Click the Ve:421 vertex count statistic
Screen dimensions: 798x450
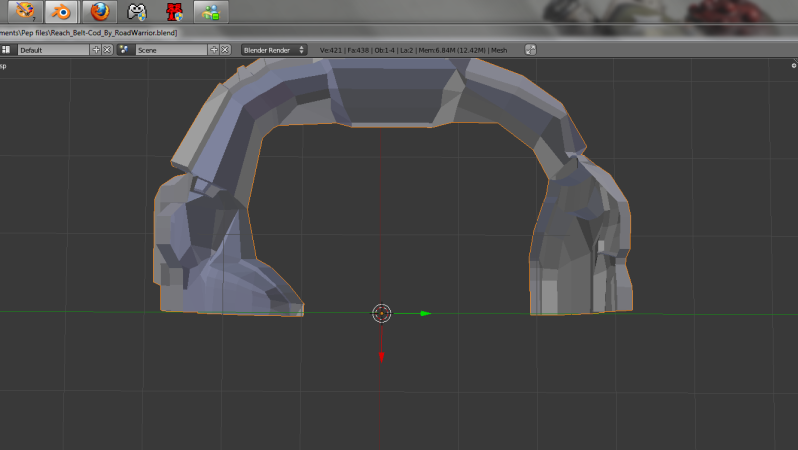[331, 50]
